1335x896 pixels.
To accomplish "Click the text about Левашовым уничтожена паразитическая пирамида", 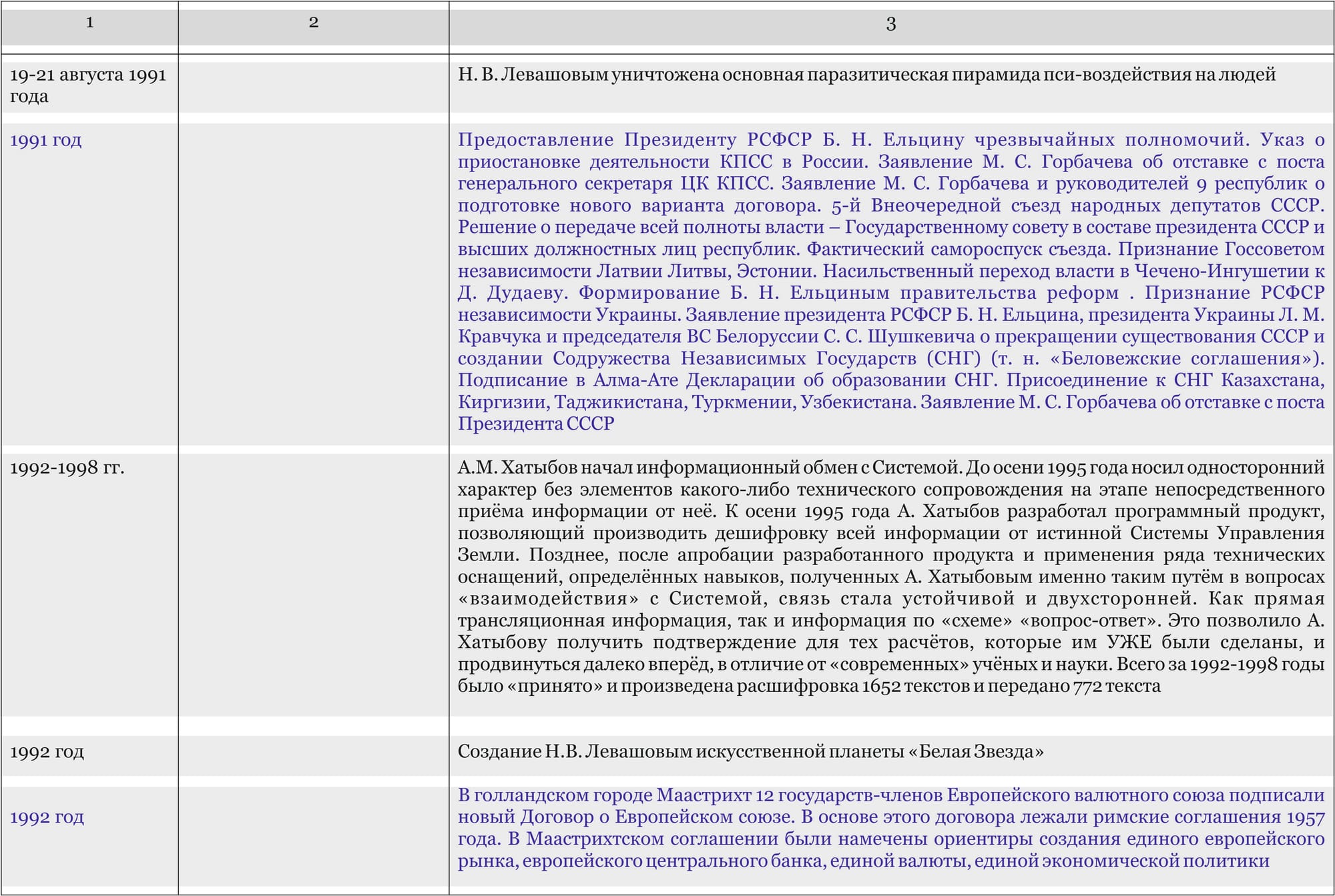I will pyautogui.click(x=866, y=75).
